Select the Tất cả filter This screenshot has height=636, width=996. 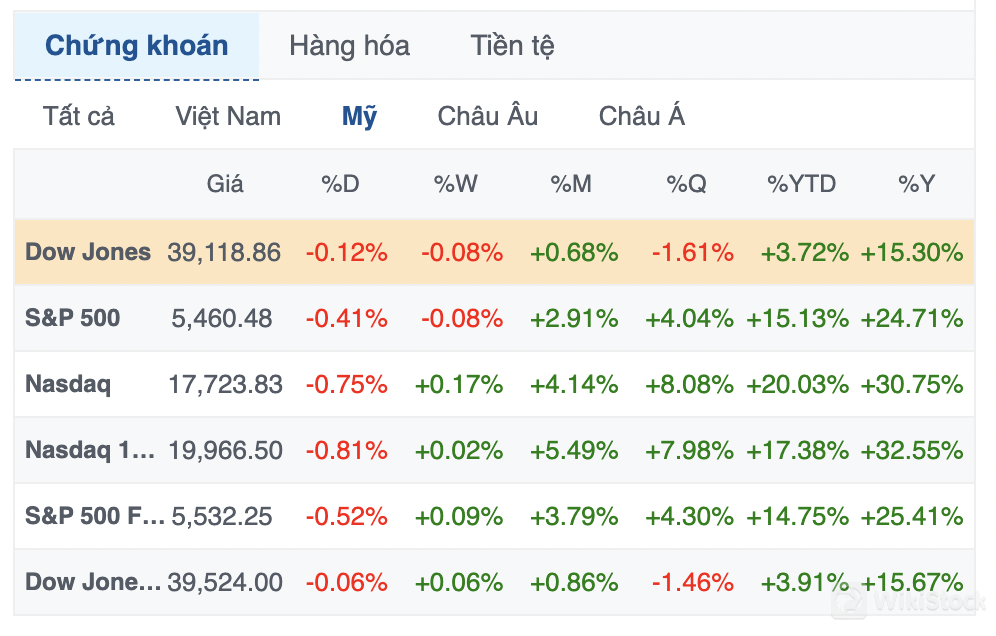coord(79,116)
